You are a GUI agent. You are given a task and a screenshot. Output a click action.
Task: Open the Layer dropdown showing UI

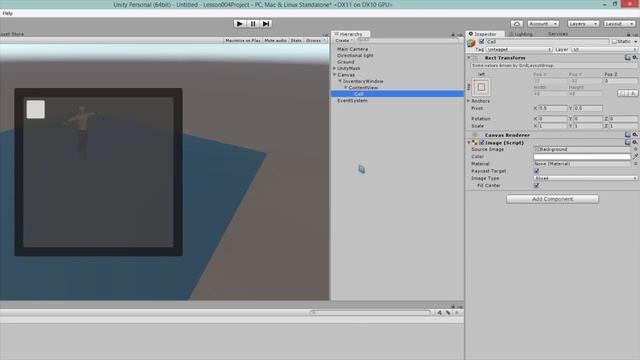tap(604, 49)
